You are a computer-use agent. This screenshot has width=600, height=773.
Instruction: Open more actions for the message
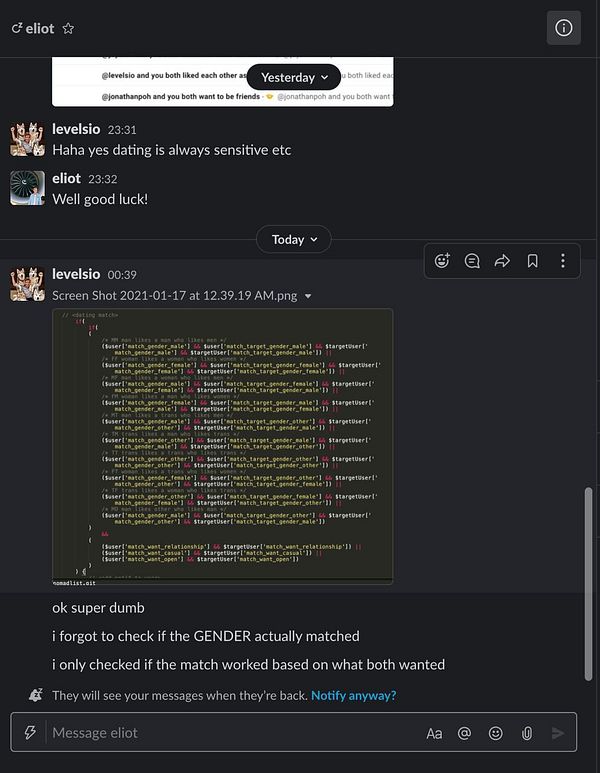[563, 260]
